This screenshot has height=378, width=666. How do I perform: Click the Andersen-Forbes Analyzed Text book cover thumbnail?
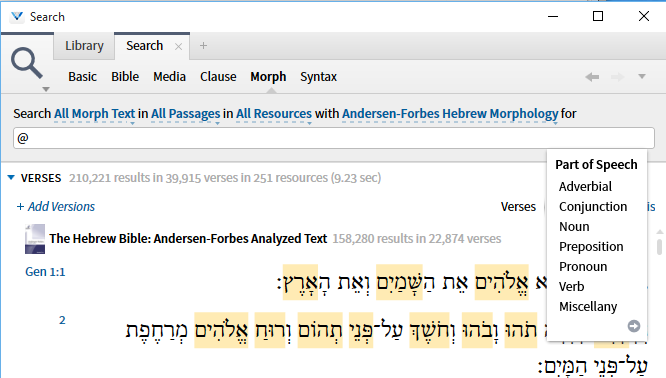tap(35, 239)
